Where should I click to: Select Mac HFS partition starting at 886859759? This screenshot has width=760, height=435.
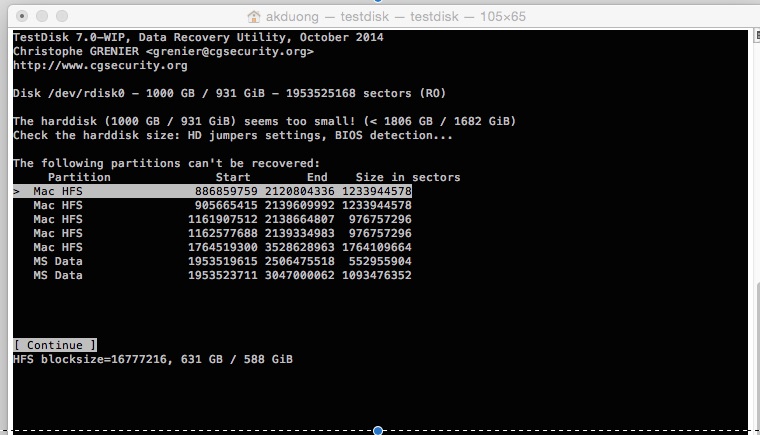coord(212,191)
